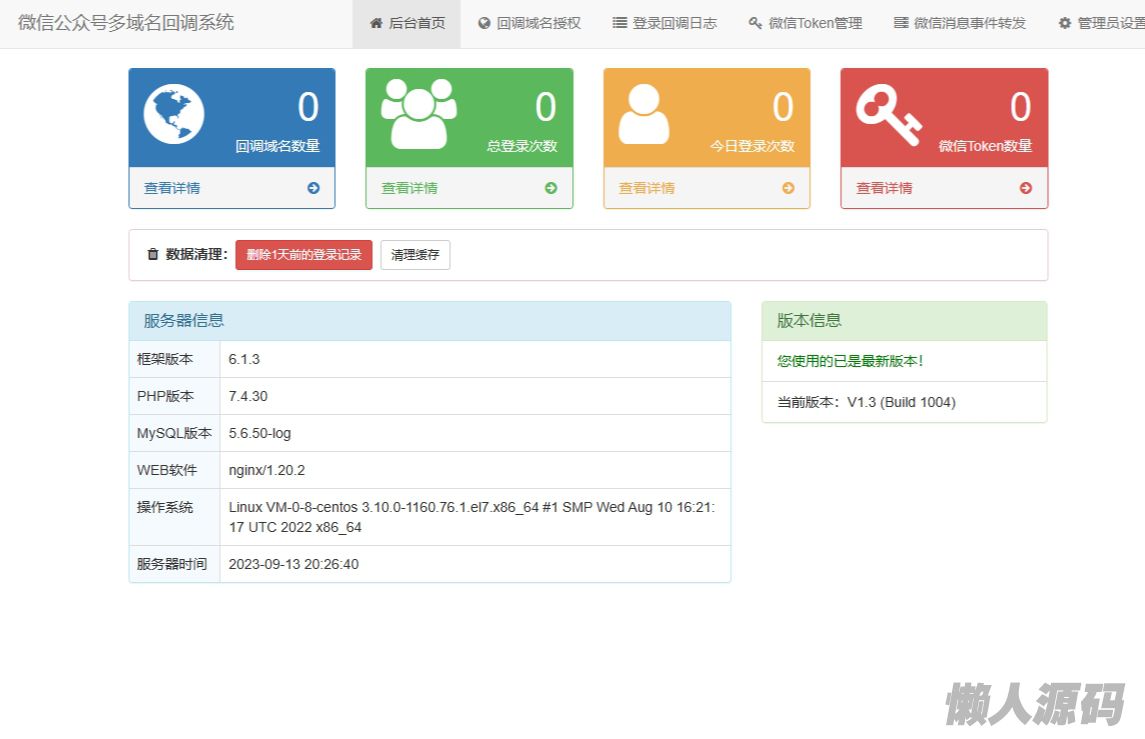Click the green arrow circle icon under 总登录次数
Image resolution: width=1145 pixels, height=739 pixels.
(551, 188)
